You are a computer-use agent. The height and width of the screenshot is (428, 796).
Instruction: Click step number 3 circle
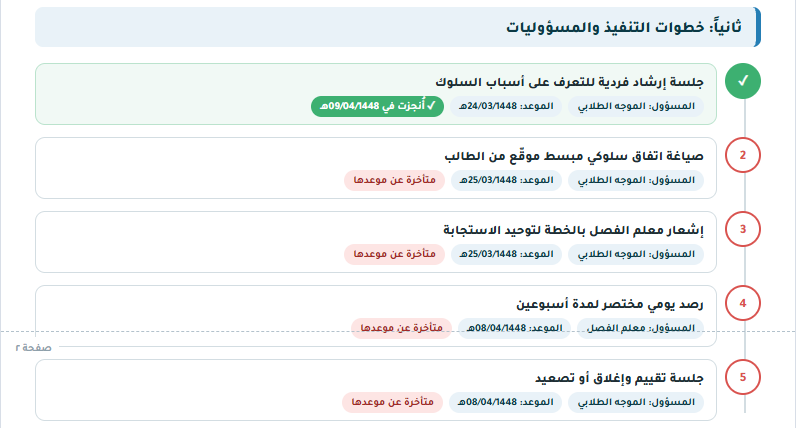743,229
